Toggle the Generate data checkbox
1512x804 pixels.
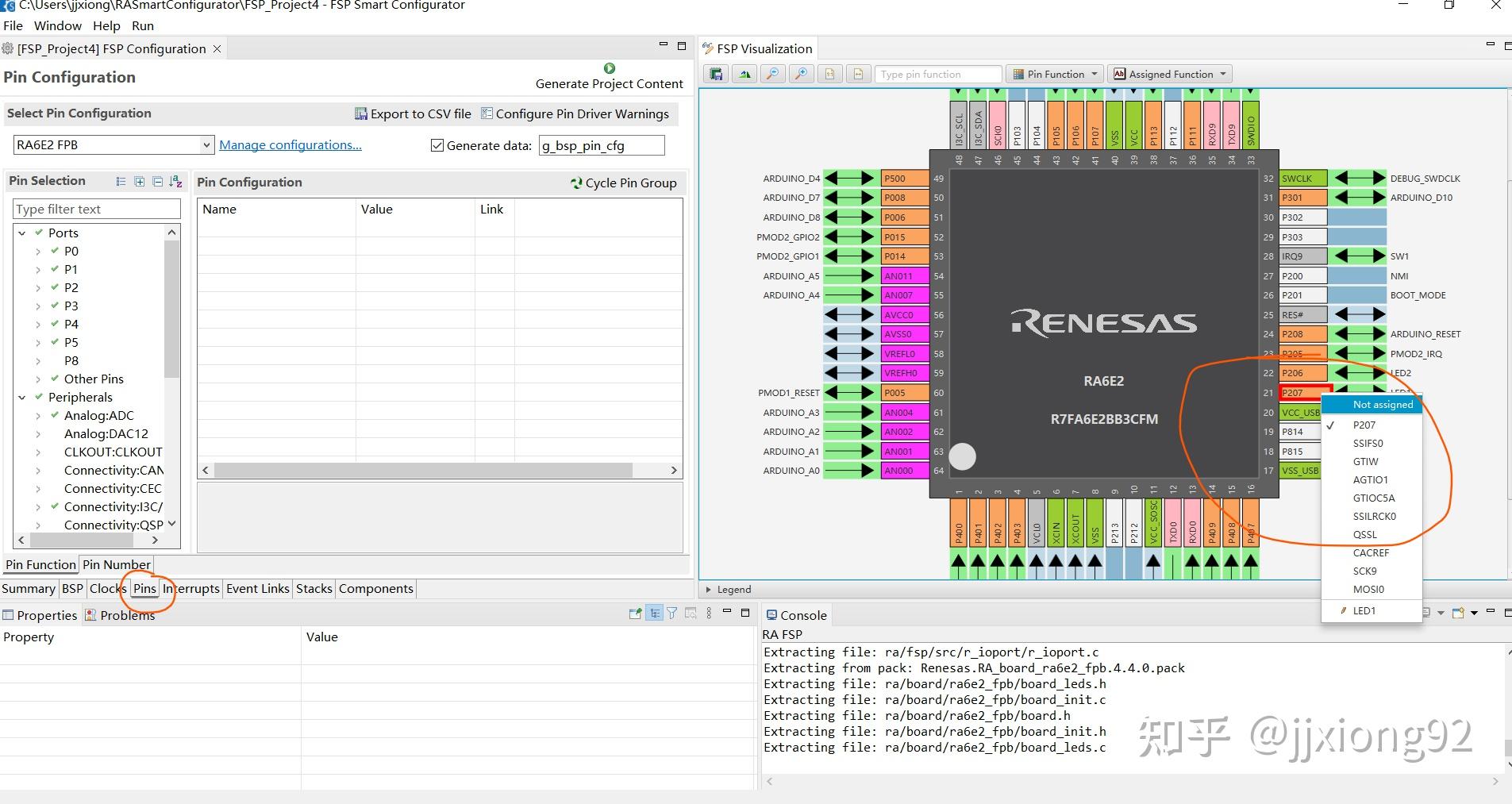coord(437,145)
